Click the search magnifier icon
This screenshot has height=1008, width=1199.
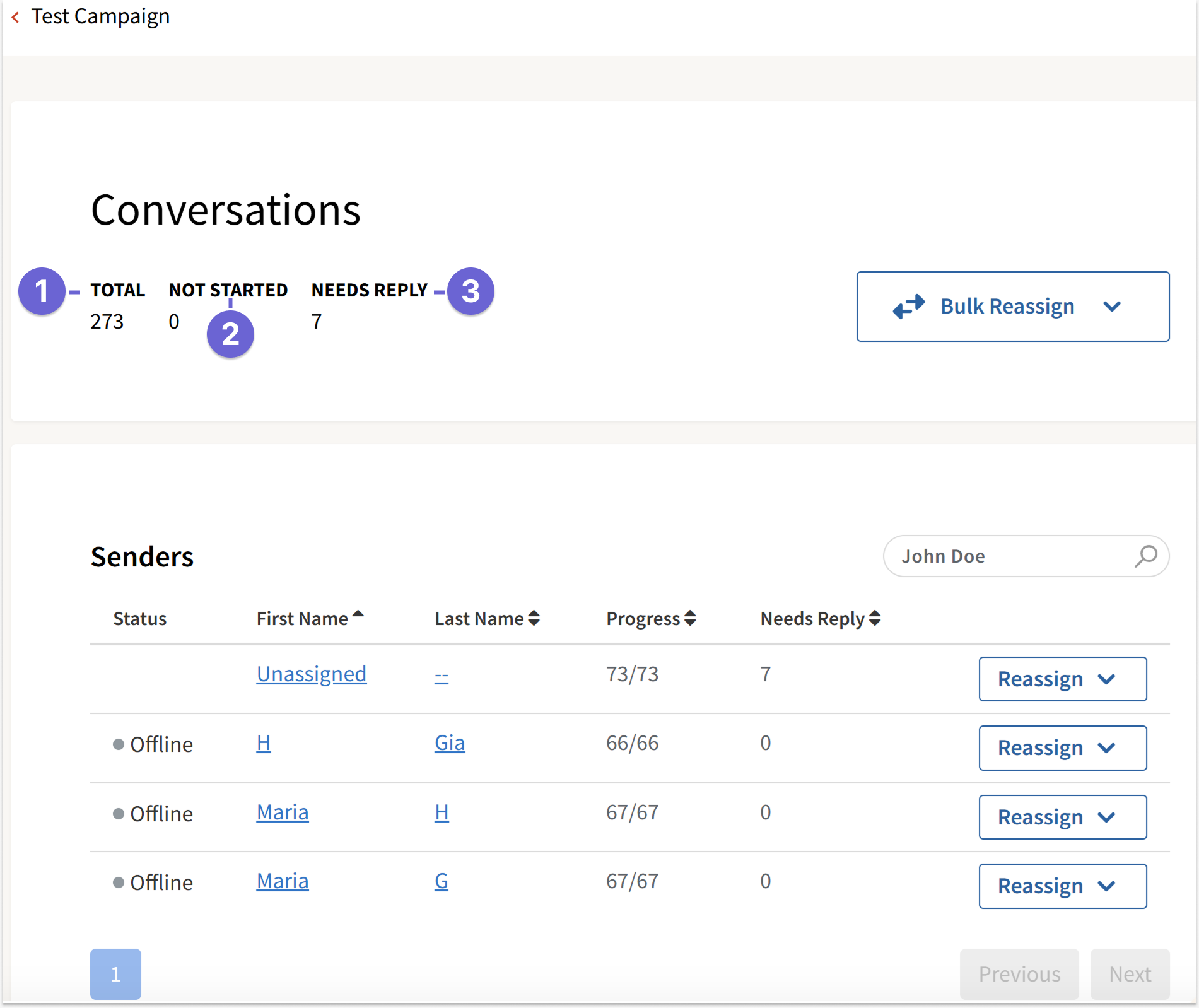pos(1147,556)
